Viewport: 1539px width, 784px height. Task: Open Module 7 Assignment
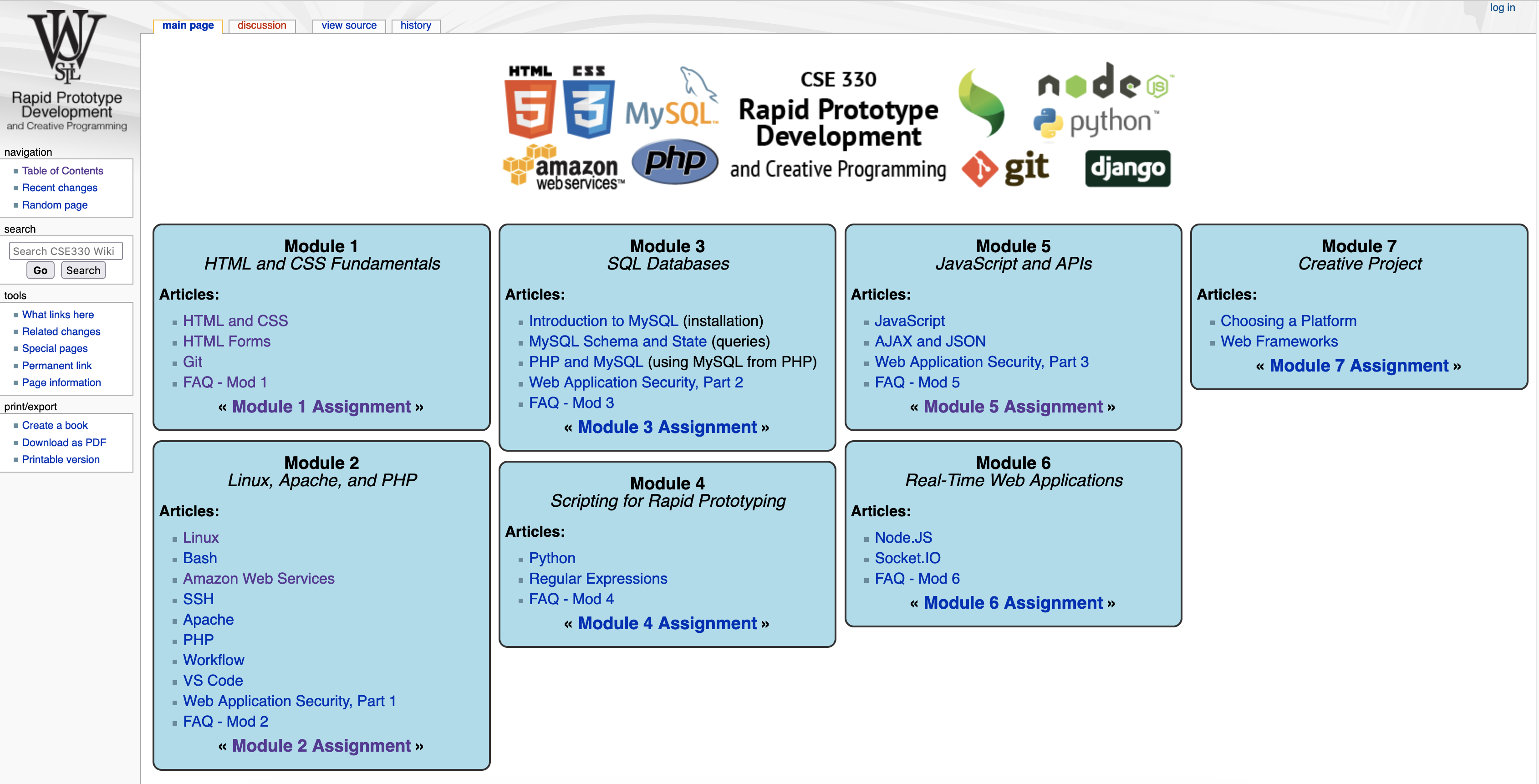1359,366
